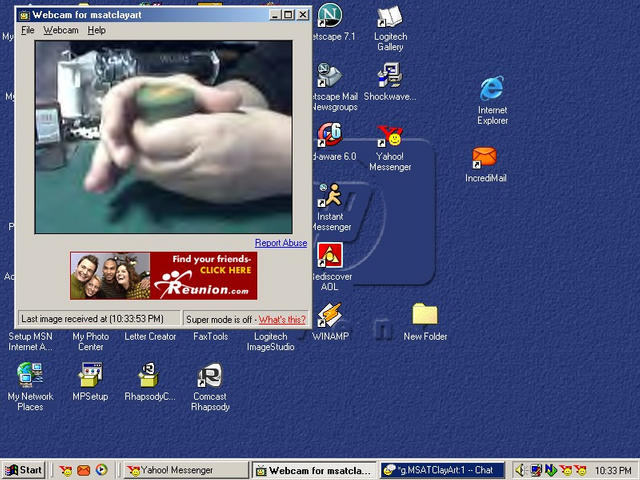
Task: Click the "My Photo Center" icon label
Action: point(91,342)
